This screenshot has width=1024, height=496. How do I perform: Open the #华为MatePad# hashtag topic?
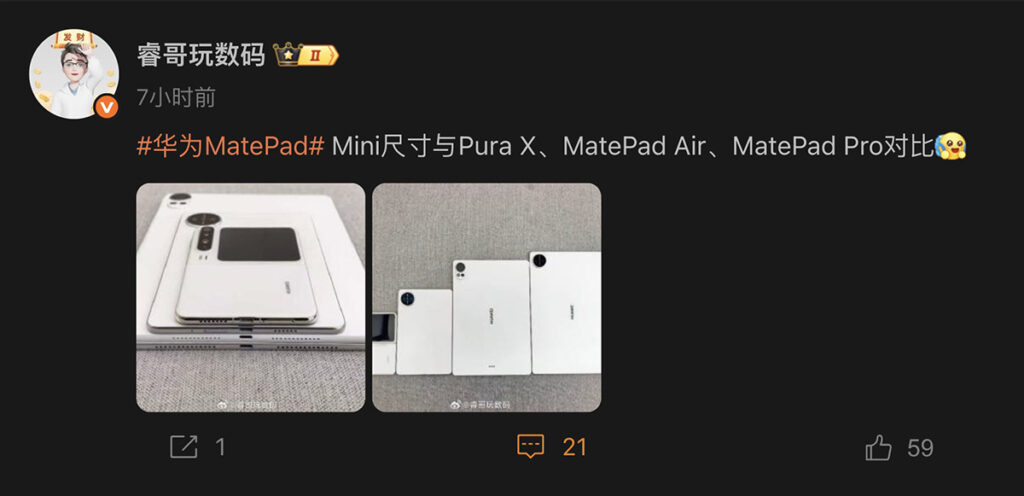[x=231, y=146]
